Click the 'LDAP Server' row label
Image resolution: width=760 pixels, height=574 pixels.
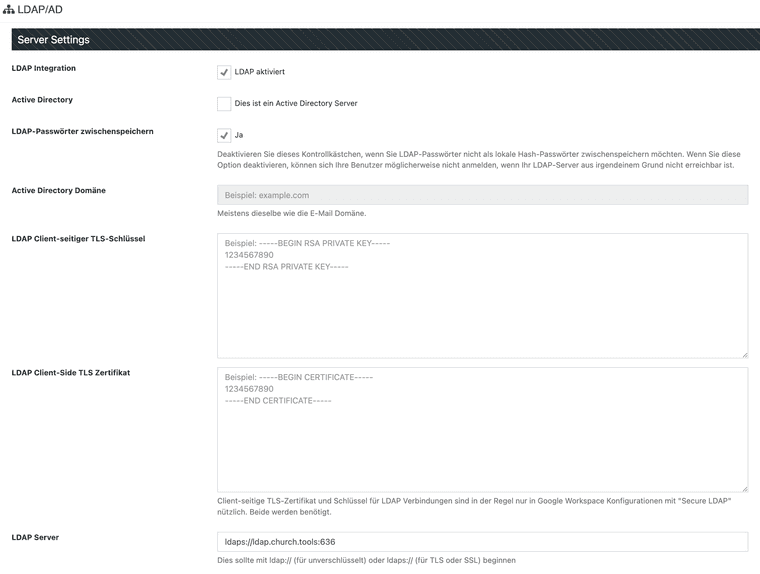tap(35, 537)
